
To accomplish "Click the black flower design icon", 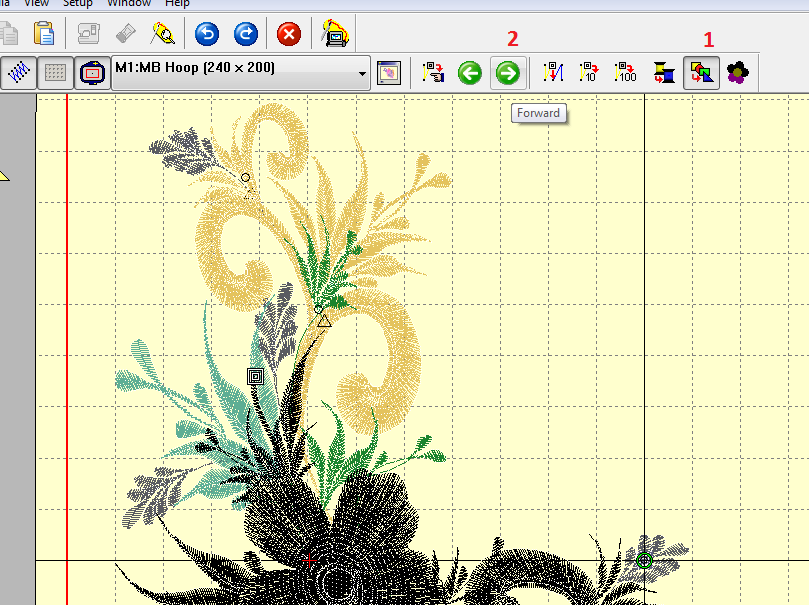I will tap(737, 73).
